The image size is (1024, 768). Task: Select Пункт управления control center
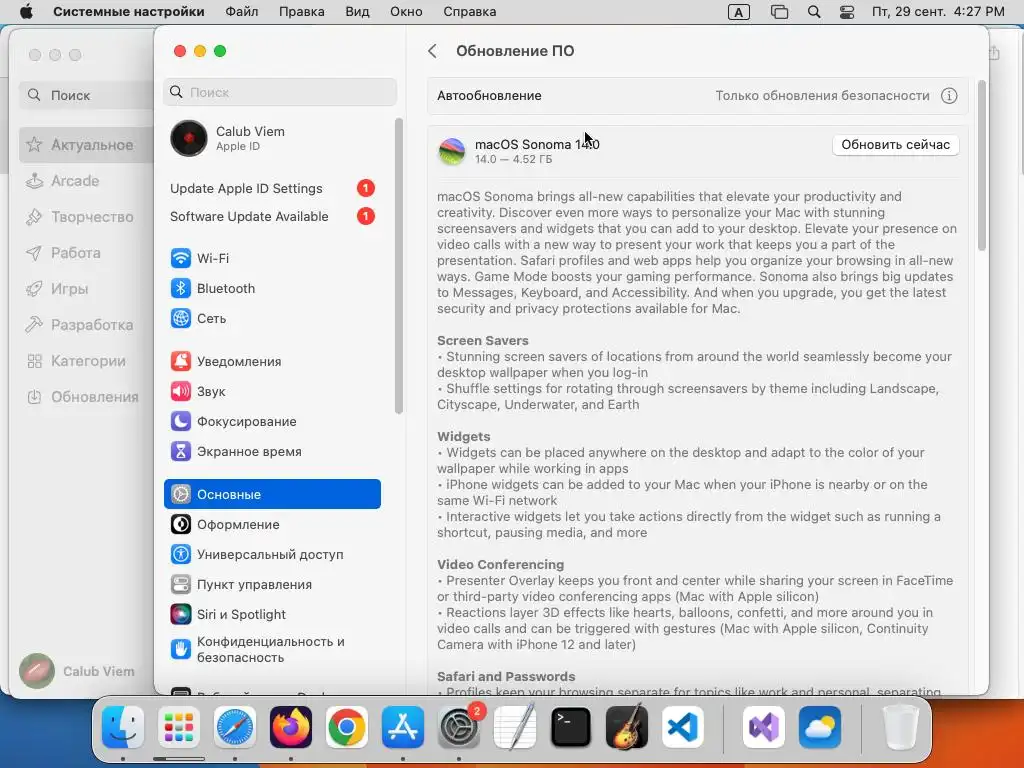point(272,584)
